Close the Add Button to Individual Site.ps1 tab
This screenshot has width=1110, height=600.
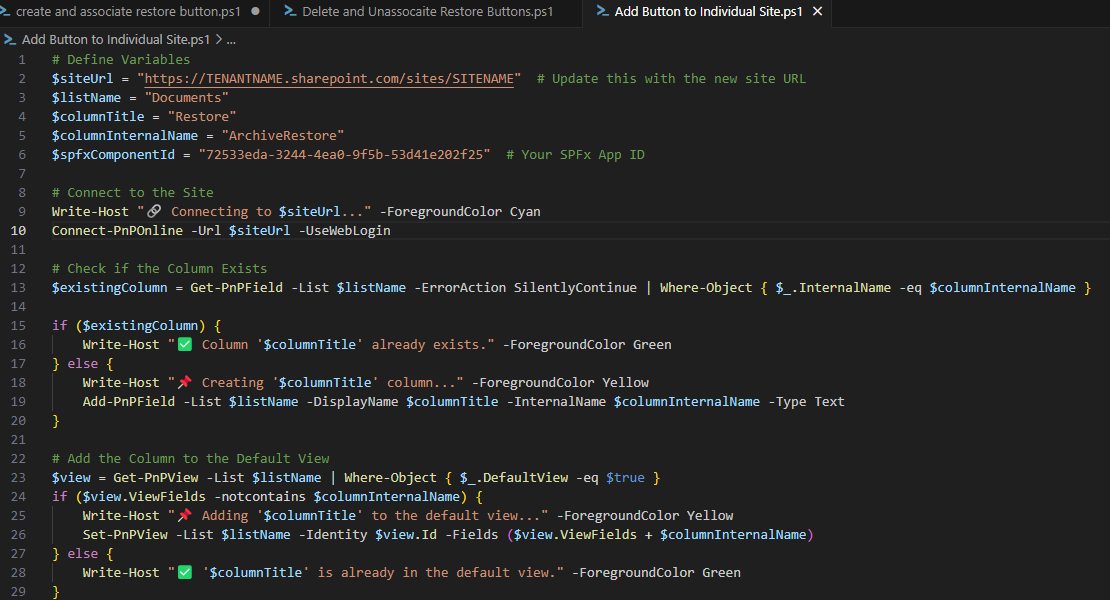point(818,12)
